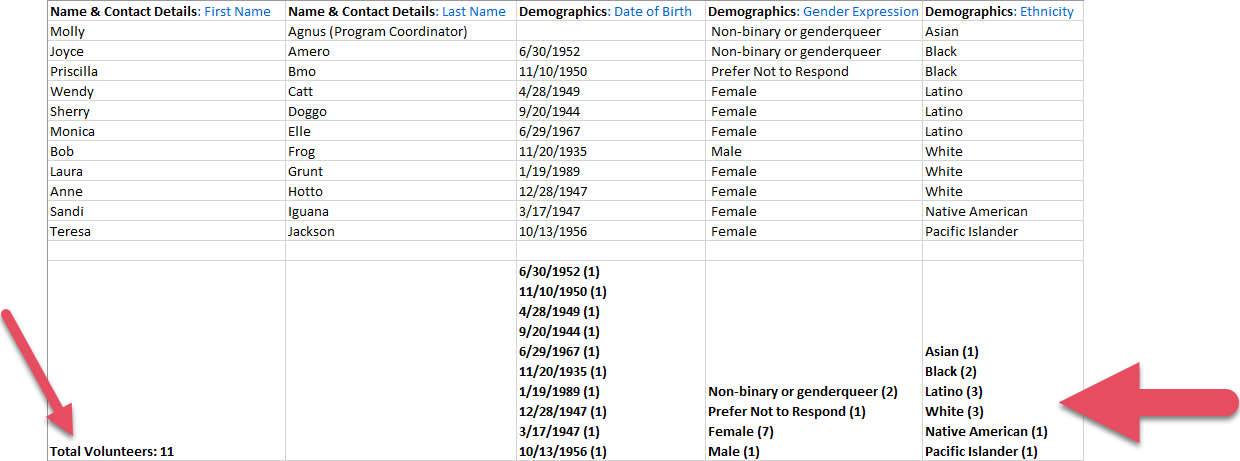Image resolution: width=1240 pixels, height=461 pixels.
Task: Click Priscilla's birth date 11/10/1950
Action: coord(611,71)
